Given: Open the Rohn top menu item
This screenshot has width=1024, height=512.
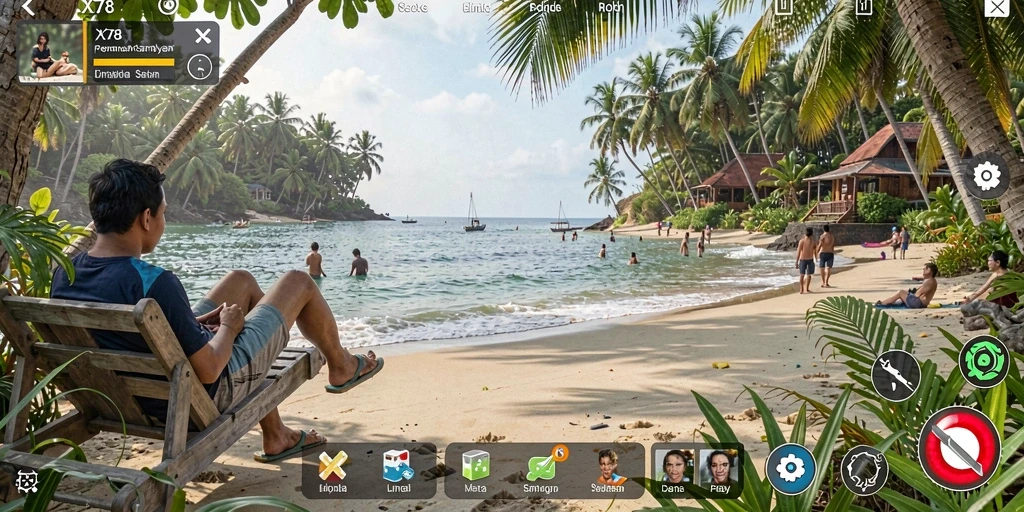Looking at the screenshot, I should click(x=611, y=8).
